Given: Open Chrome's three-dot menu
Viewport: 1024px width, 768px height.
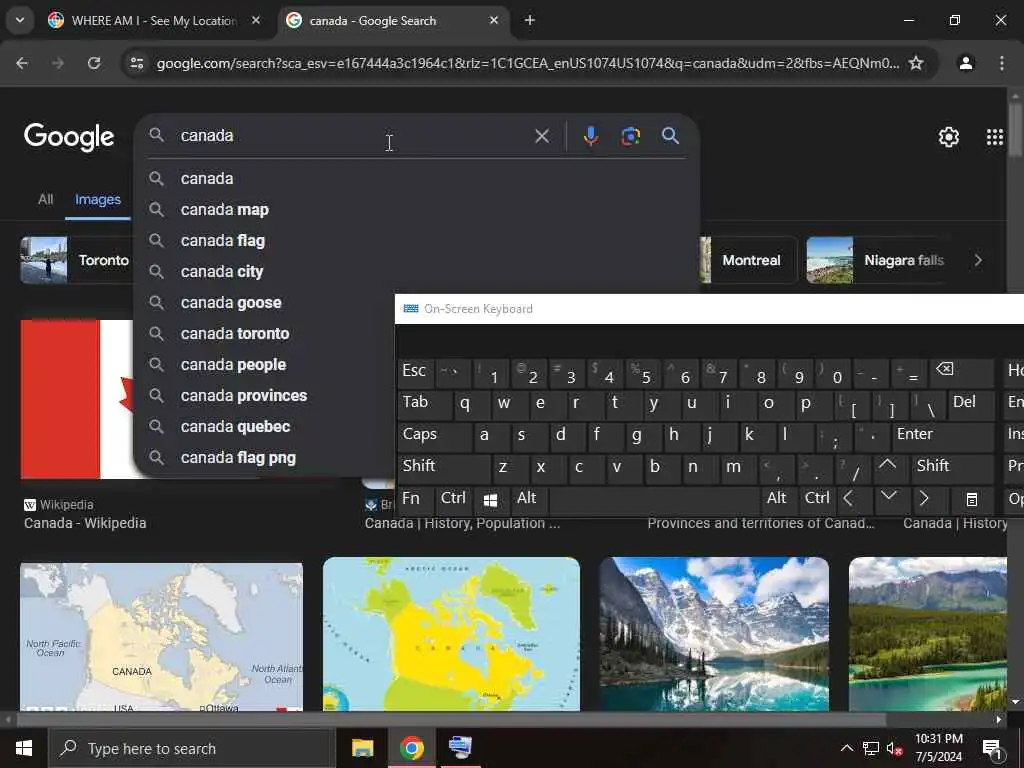Looking at the screenshot, I should (x=1002, y=63).
